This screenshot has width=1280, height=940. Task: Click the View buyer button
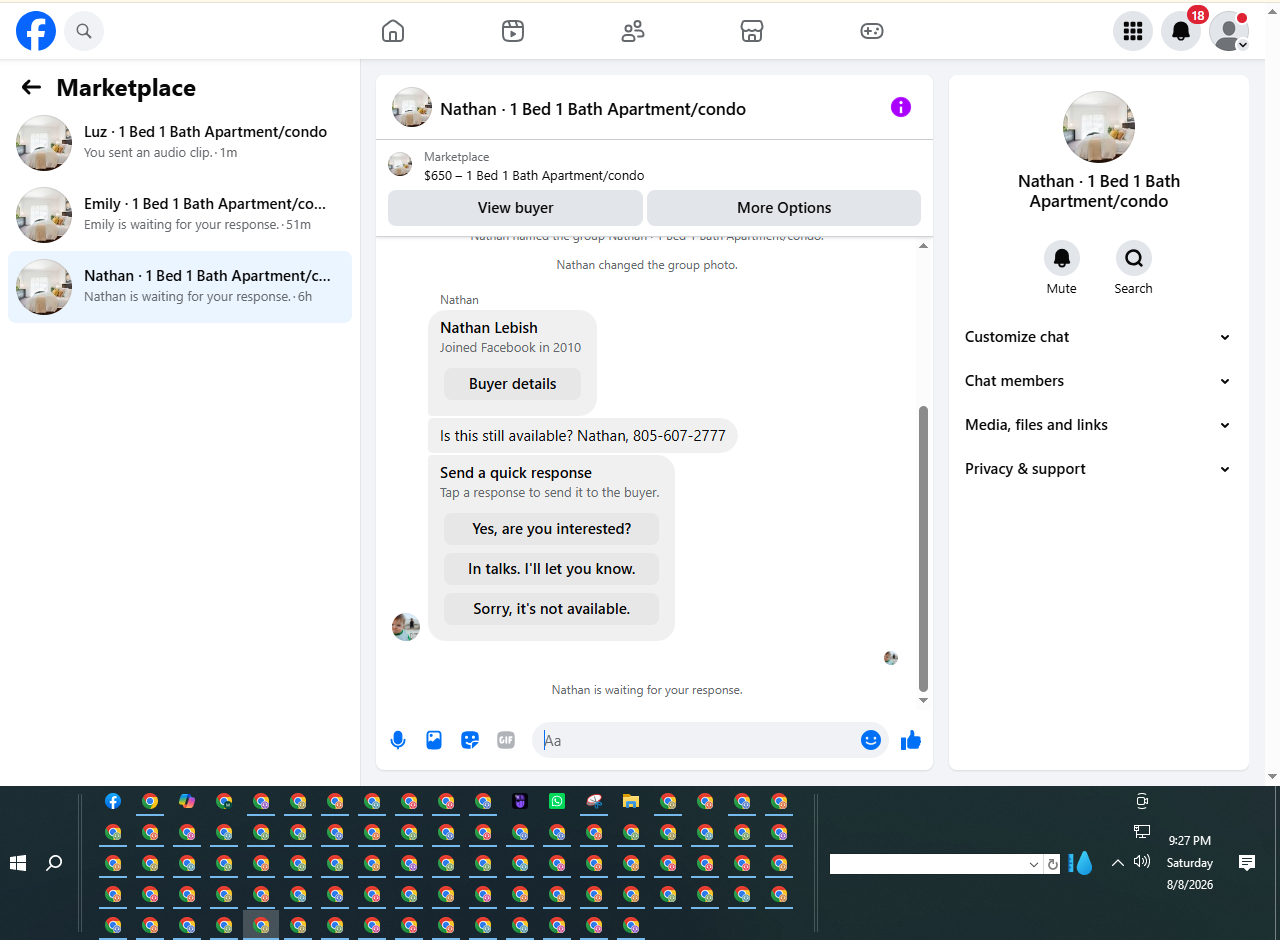(x=515, y=208)
